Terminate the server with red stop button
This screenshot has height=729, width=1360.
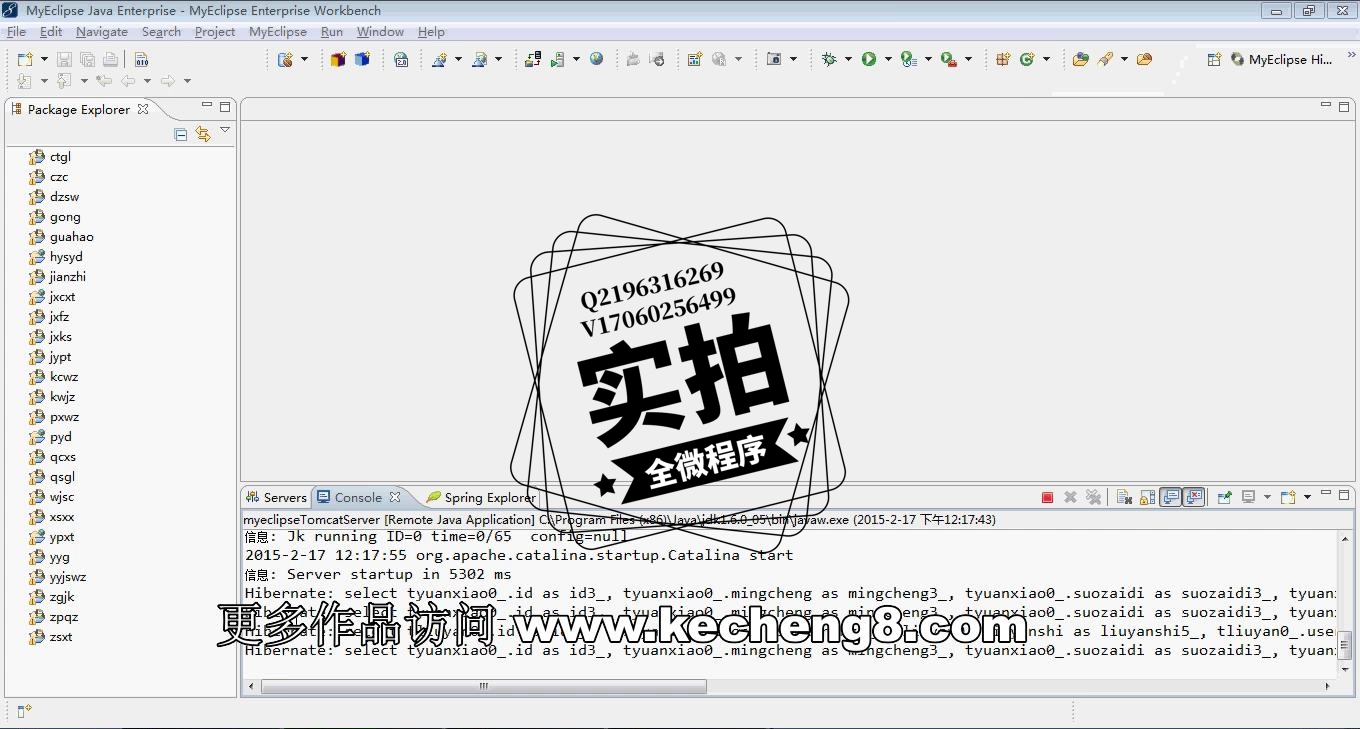(x=1047, y=497)
